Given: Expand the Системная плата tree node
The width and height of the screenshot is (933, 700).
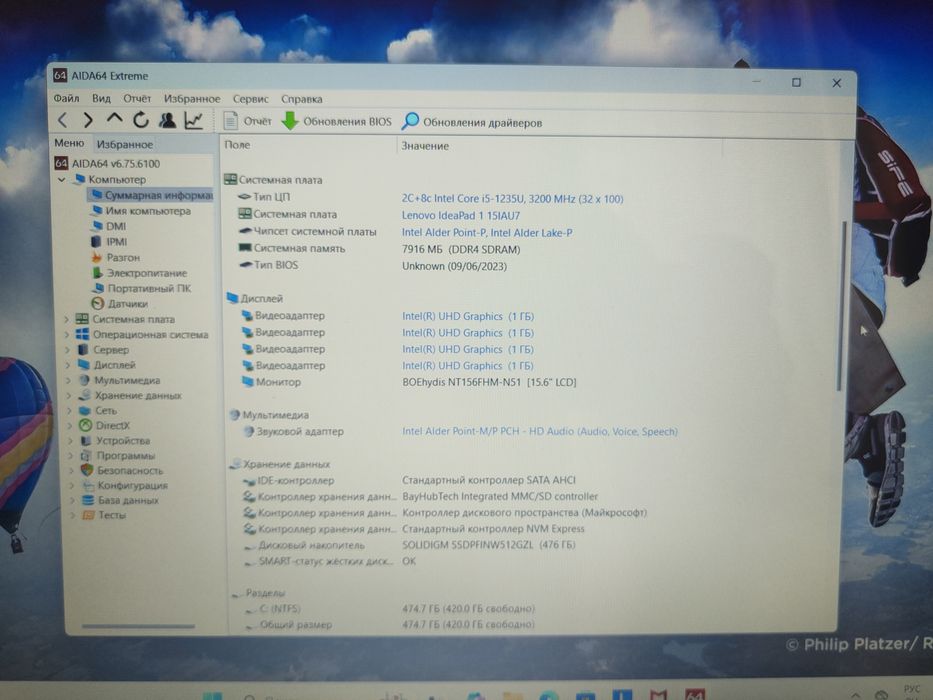Looking at the screenshot, I should 67,320.
